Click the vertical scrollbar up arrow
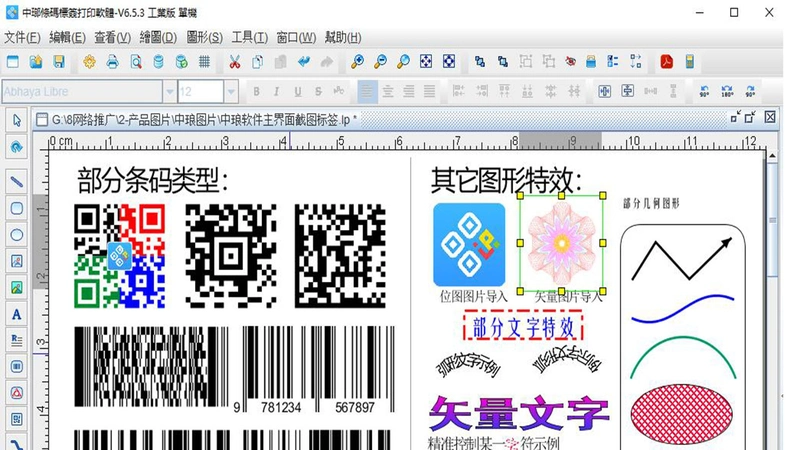The height and width of the screenshot is (450, 800). [772, 156]
